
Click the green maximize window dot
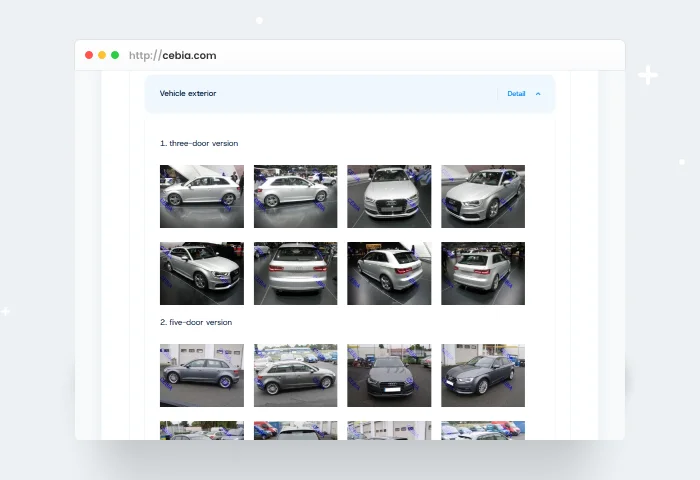pos(115,55)
